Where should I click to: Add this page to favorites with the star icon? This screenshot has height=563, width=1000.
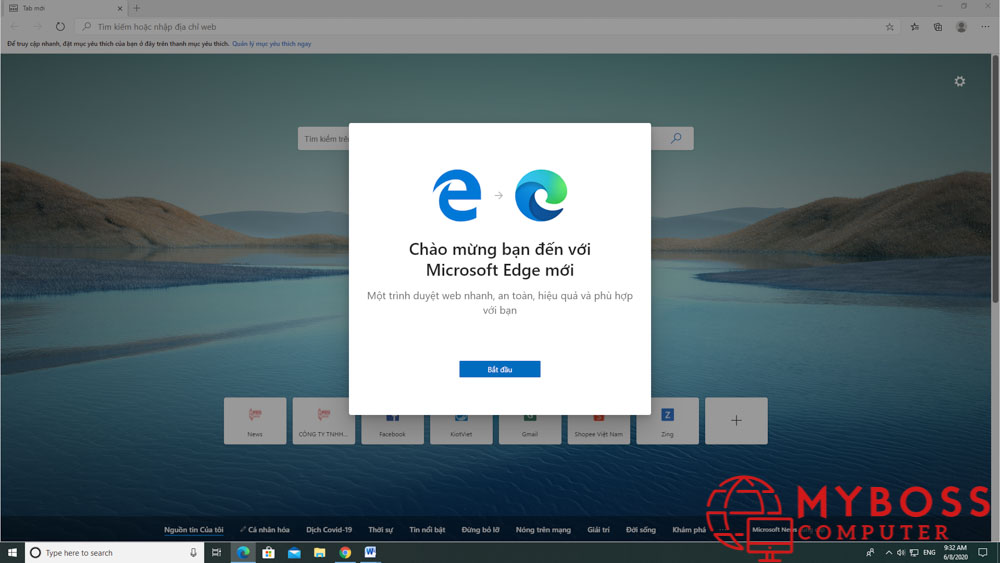890,27
